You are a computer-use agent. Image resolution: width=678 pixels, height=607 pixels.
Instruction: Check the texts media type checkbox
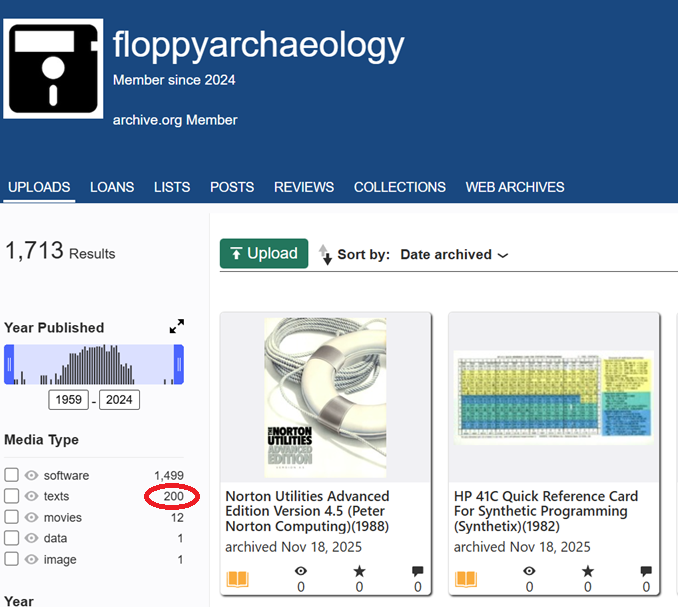point(12,496)
